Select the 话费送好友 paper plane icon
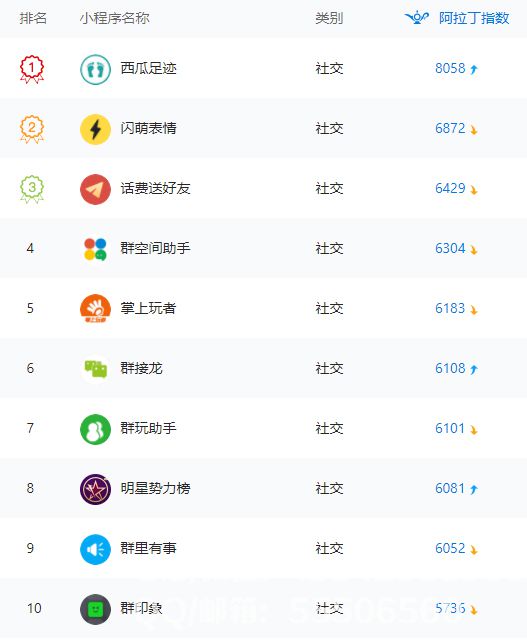The height and width of the screenshot is (640, 527). pyautogui.click(x=95, y=189)
